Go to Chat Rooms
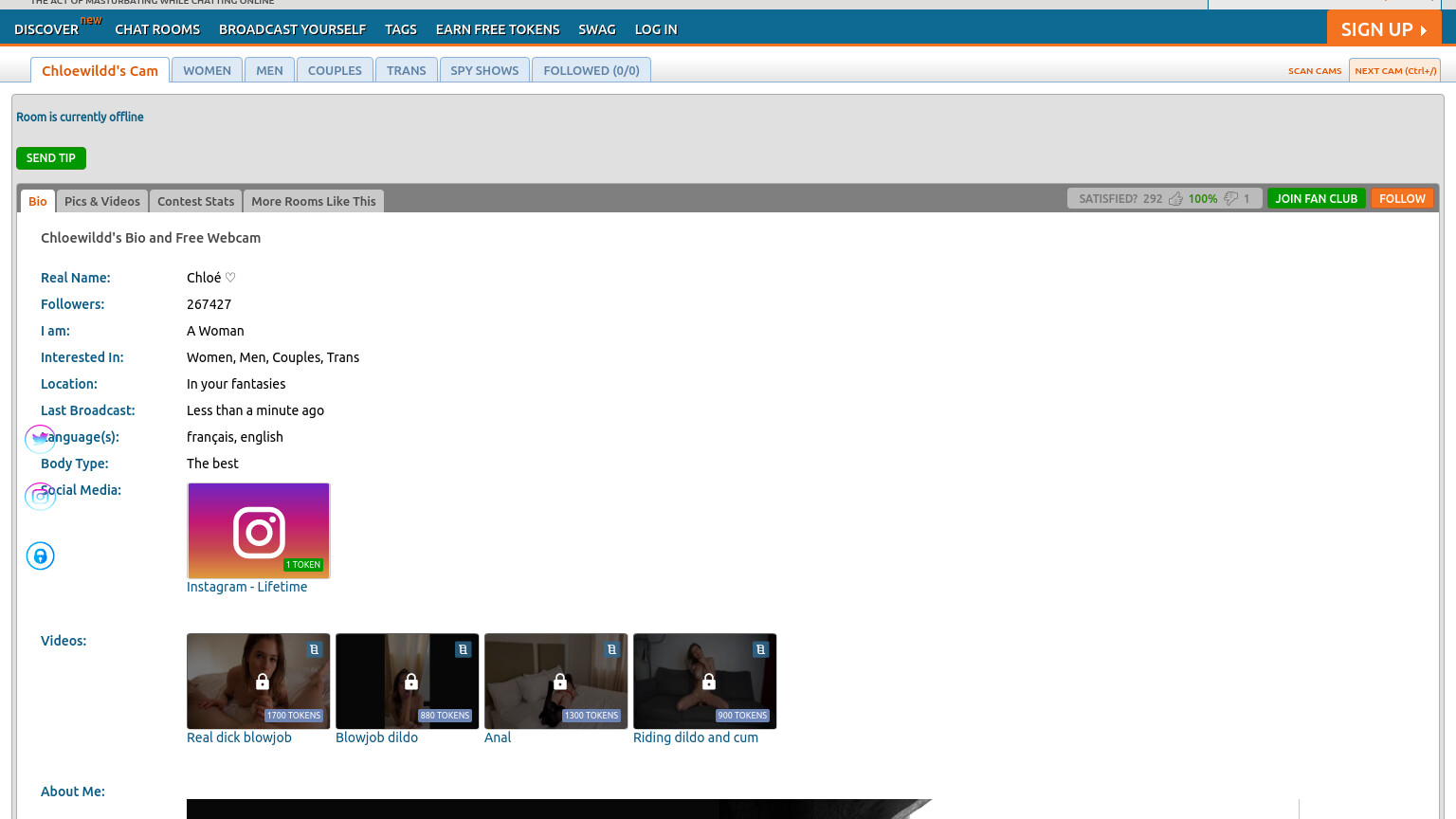 pos(157,29)
